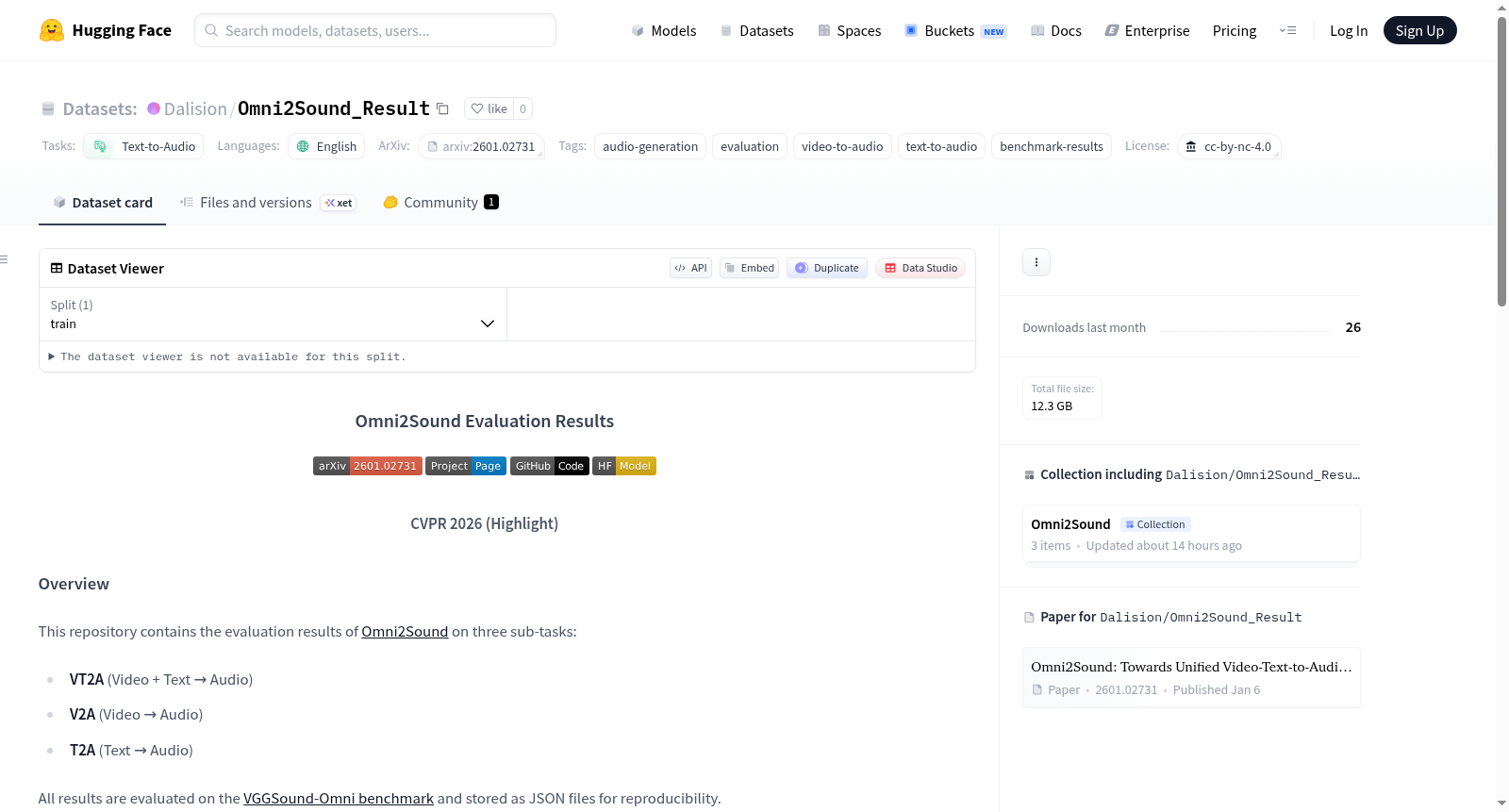Open Datasets in the top navigation
Image resolution: width=1509 pixels, height=812 pixels.
(x=756, y=30)
